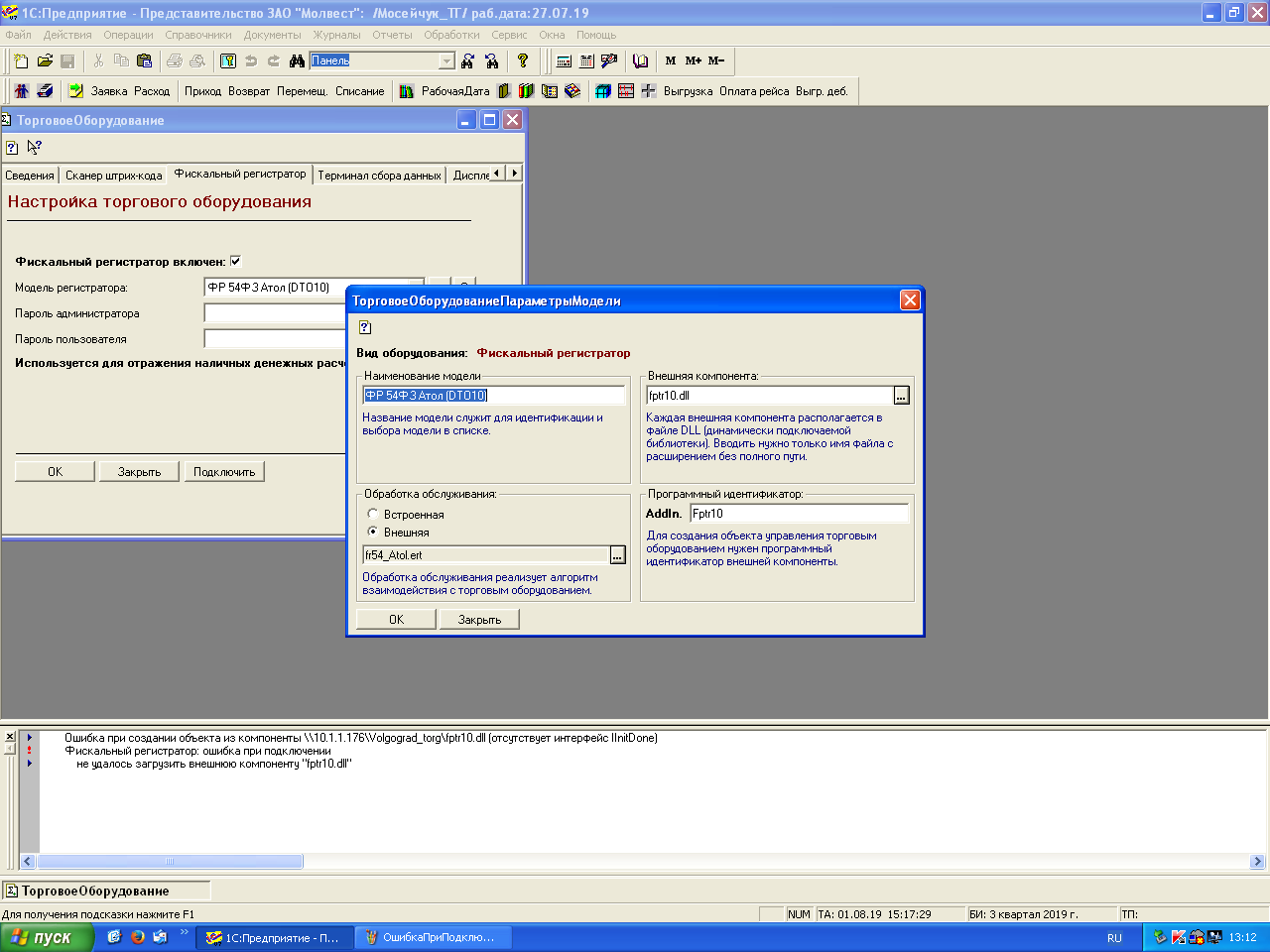The image size is (1270, 952).
Task: Expand the quick launch overflow chevron
Action: pos(184,933)
